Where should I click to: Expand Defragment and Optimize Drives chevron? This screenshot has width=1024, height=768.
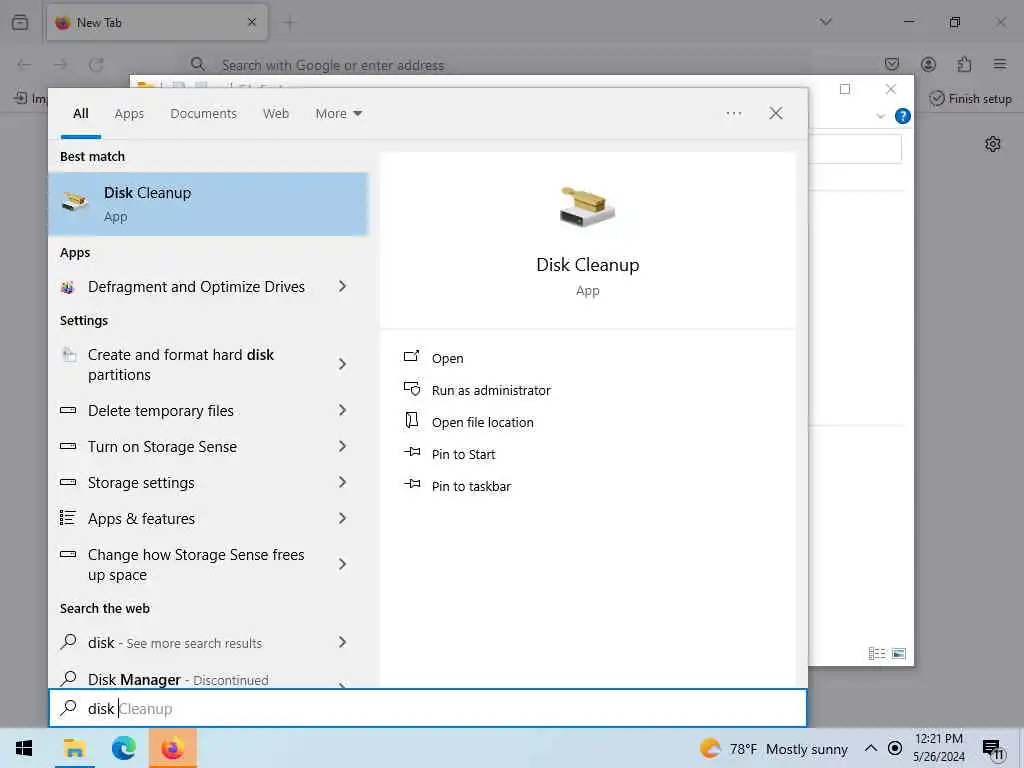click(x=342, y=286)
